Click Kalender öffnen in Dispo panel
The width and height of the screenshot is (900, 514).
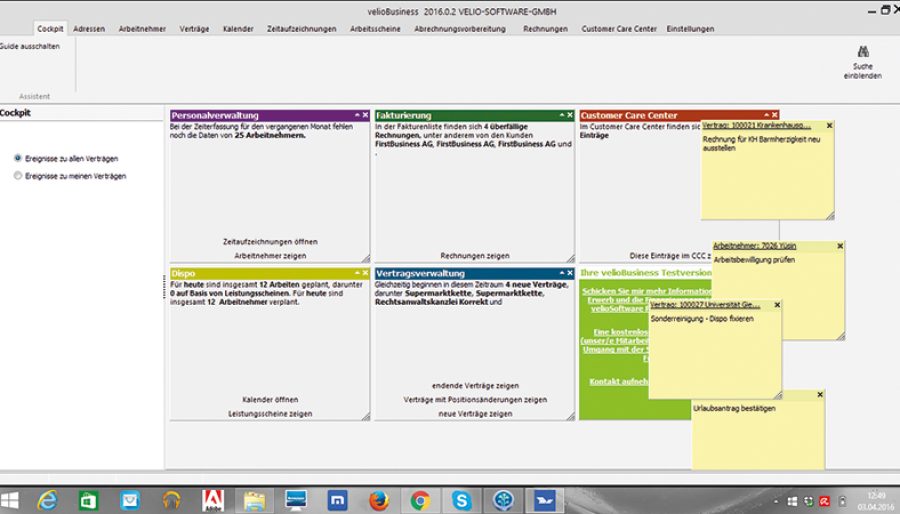[270, 400]
